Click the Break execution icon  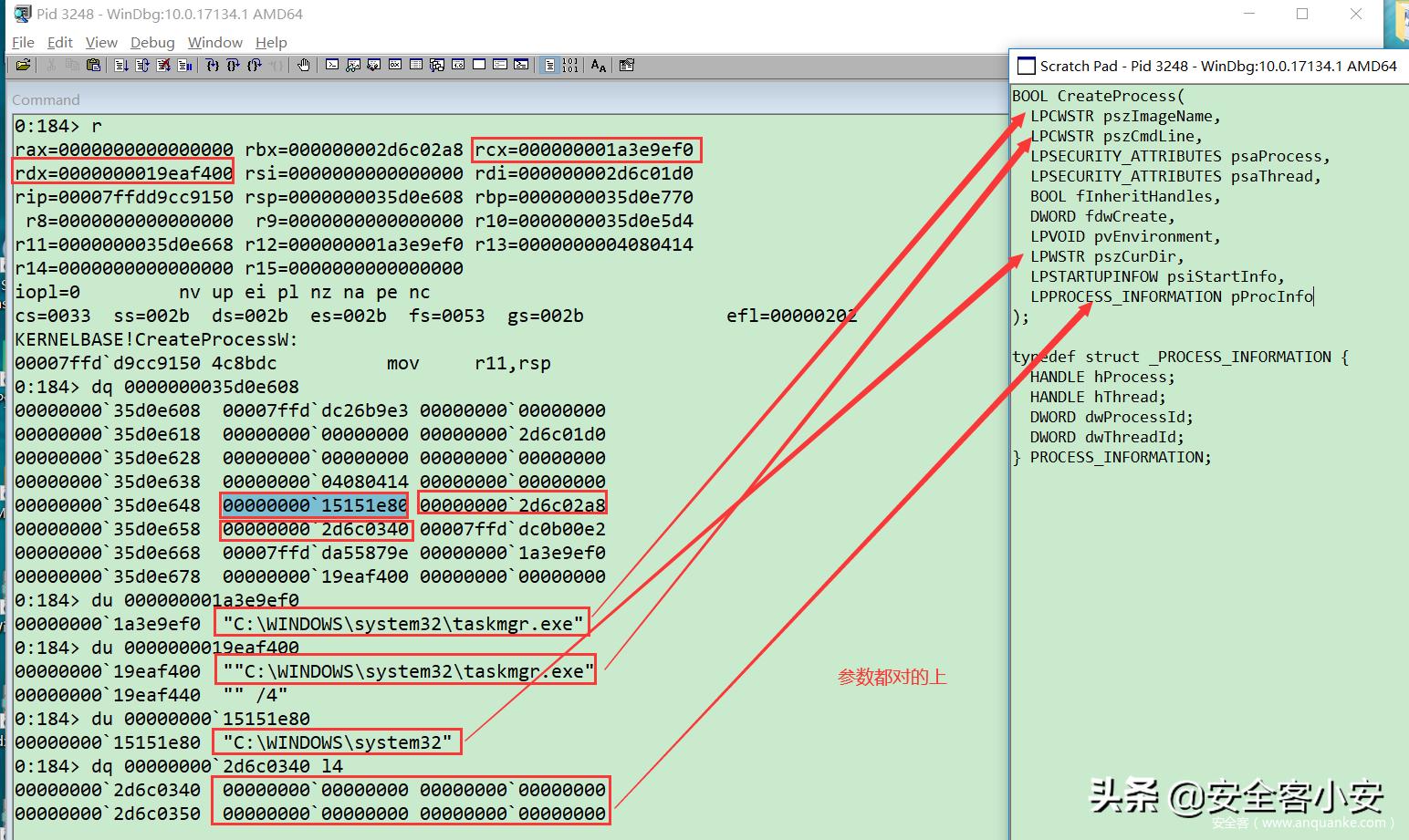click(x=184, y=65)
